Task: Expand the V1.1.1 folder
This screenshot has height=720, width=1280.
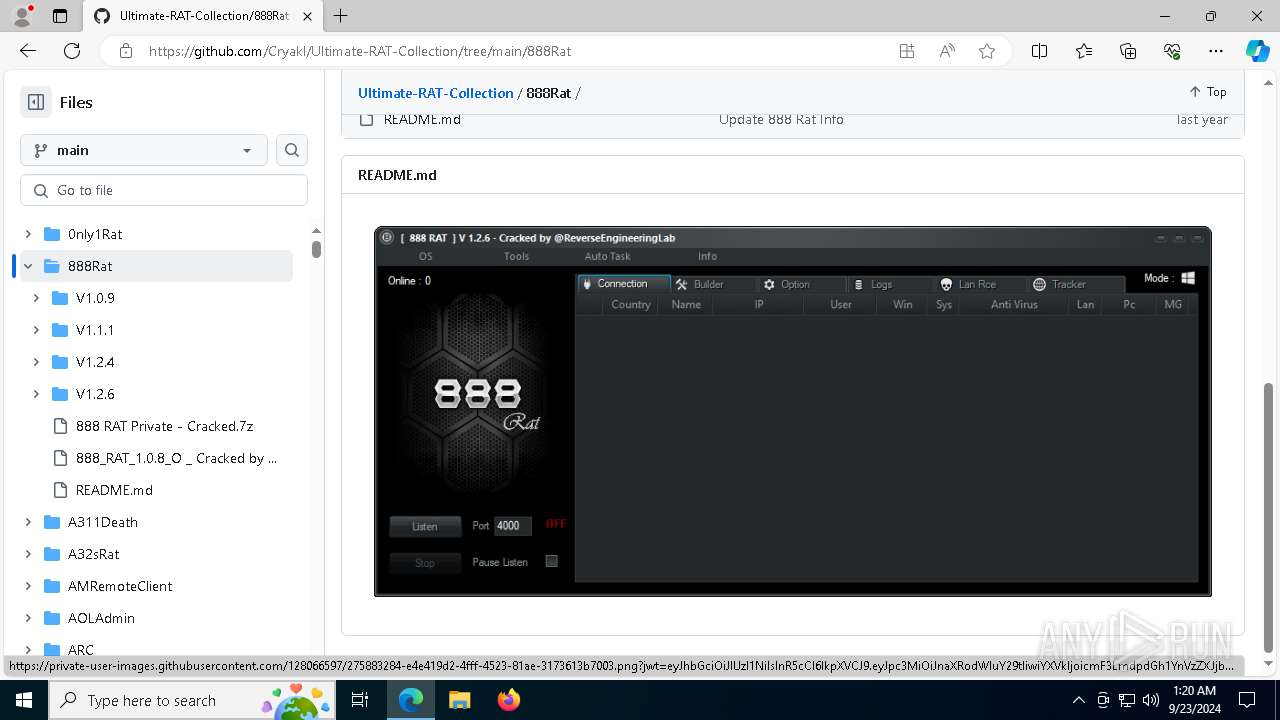Action: 36,330
